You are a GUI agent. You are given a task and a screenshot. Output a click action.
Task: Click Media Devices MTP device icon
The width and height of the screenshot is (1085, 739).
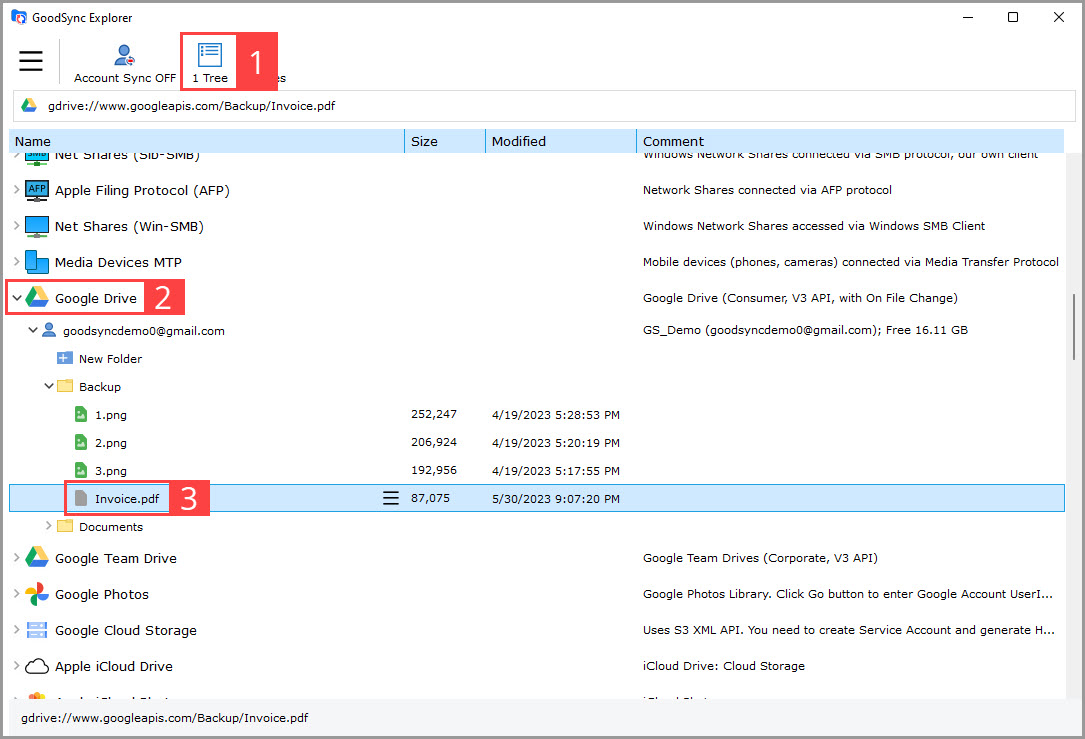click(x=37, y=262)
